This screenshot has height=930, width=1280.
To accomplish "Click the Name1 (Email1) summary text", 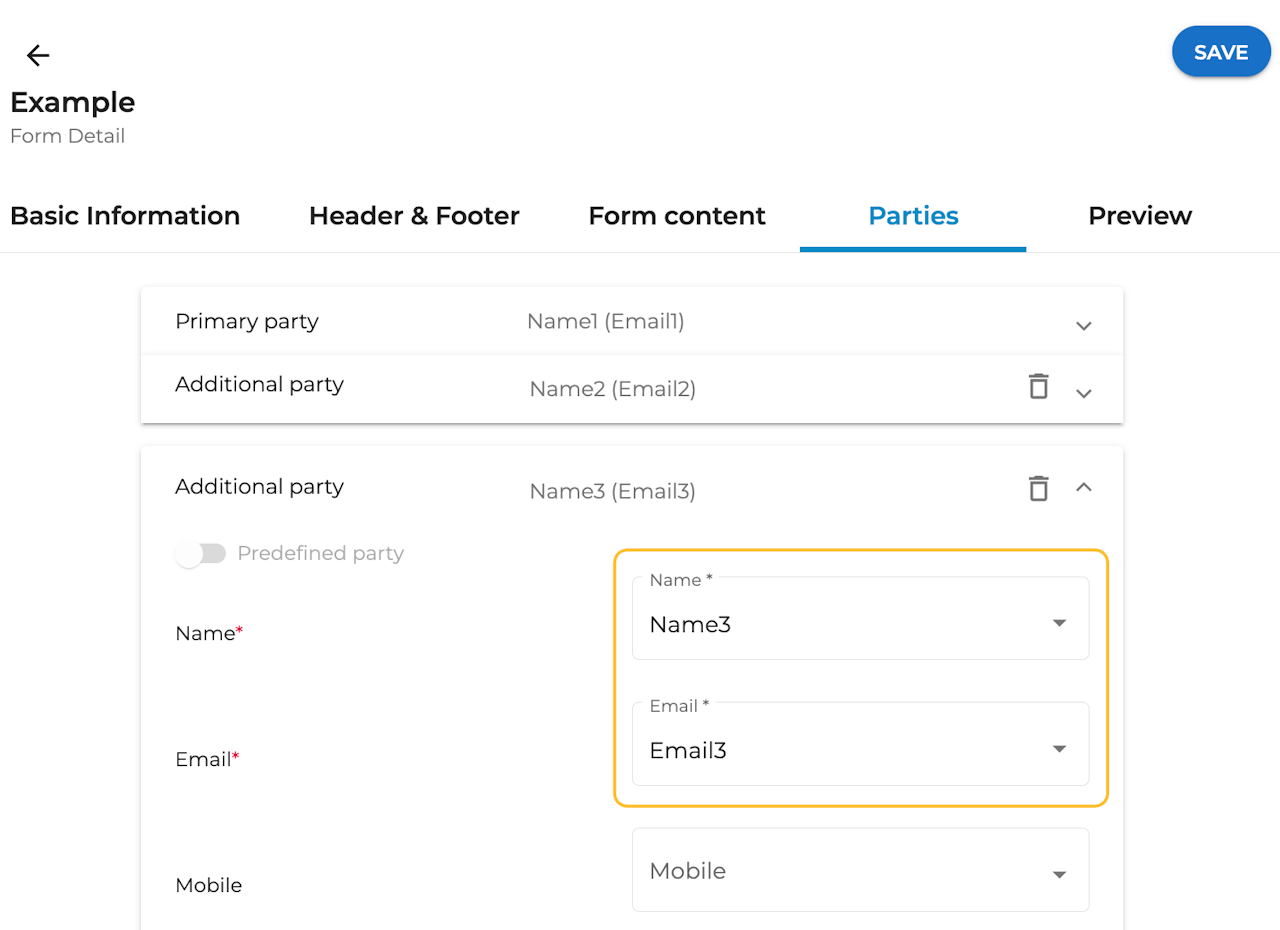I will point(605,322).
